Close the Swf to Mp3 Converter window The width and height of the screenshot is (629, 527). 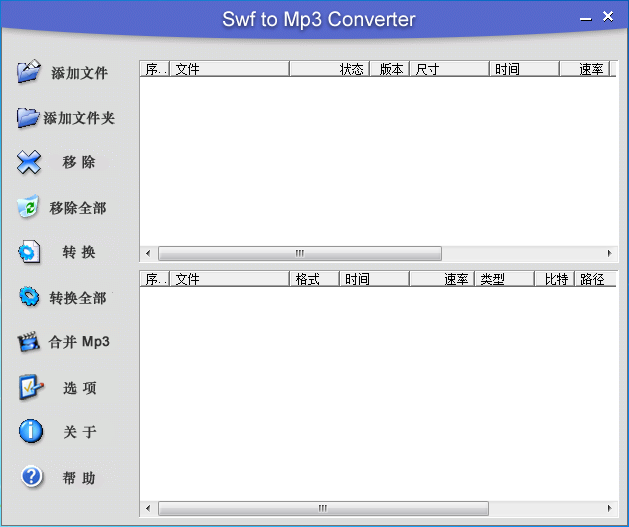coord(608,16)
